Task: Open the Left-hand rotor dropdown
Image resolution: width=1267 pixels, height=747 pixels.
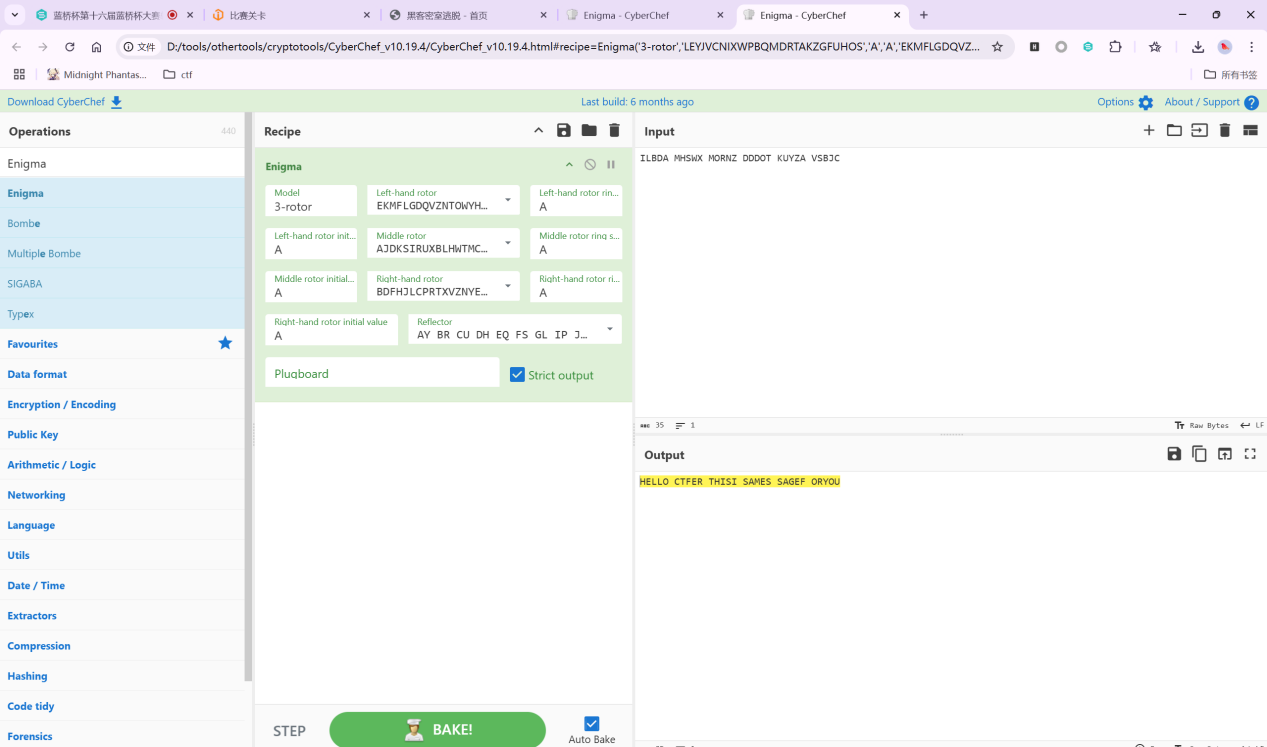Action: 508,200
